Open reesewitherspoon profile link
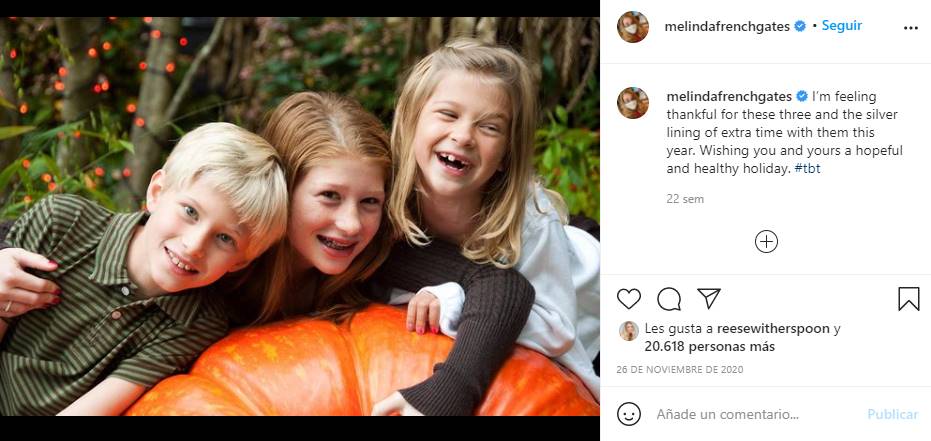This screenshot has height=441, width=931. click(773, 329)
